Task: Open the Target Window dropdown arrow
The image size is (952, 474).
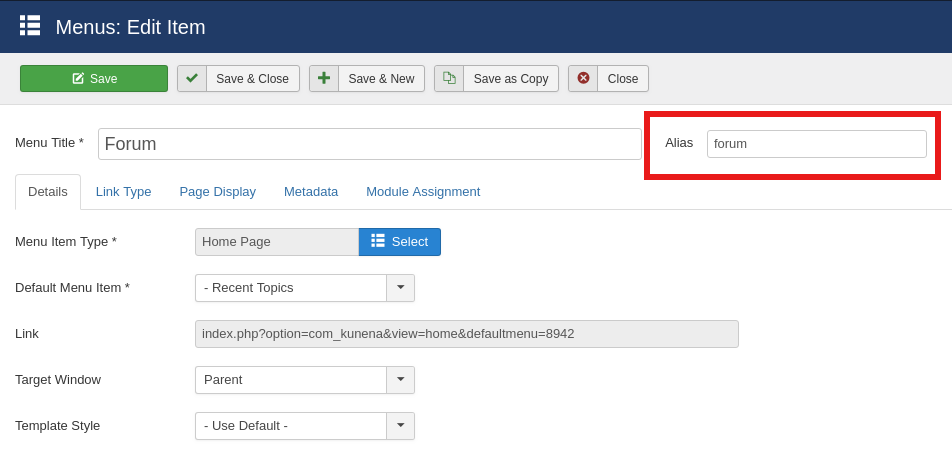Action: pos(400,380)
